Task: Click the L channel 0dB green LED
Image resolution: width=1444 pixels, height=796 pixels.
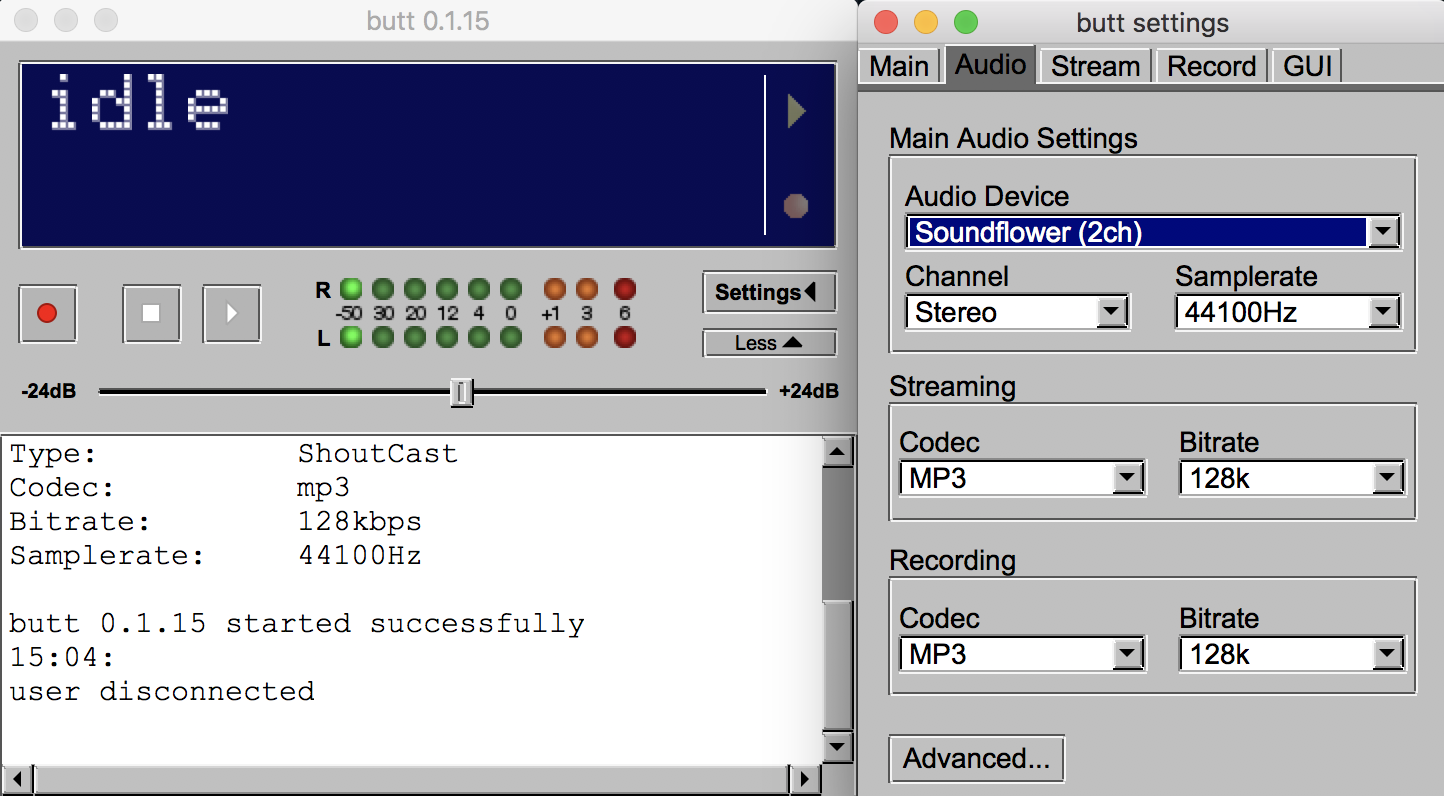Action: 511,337
